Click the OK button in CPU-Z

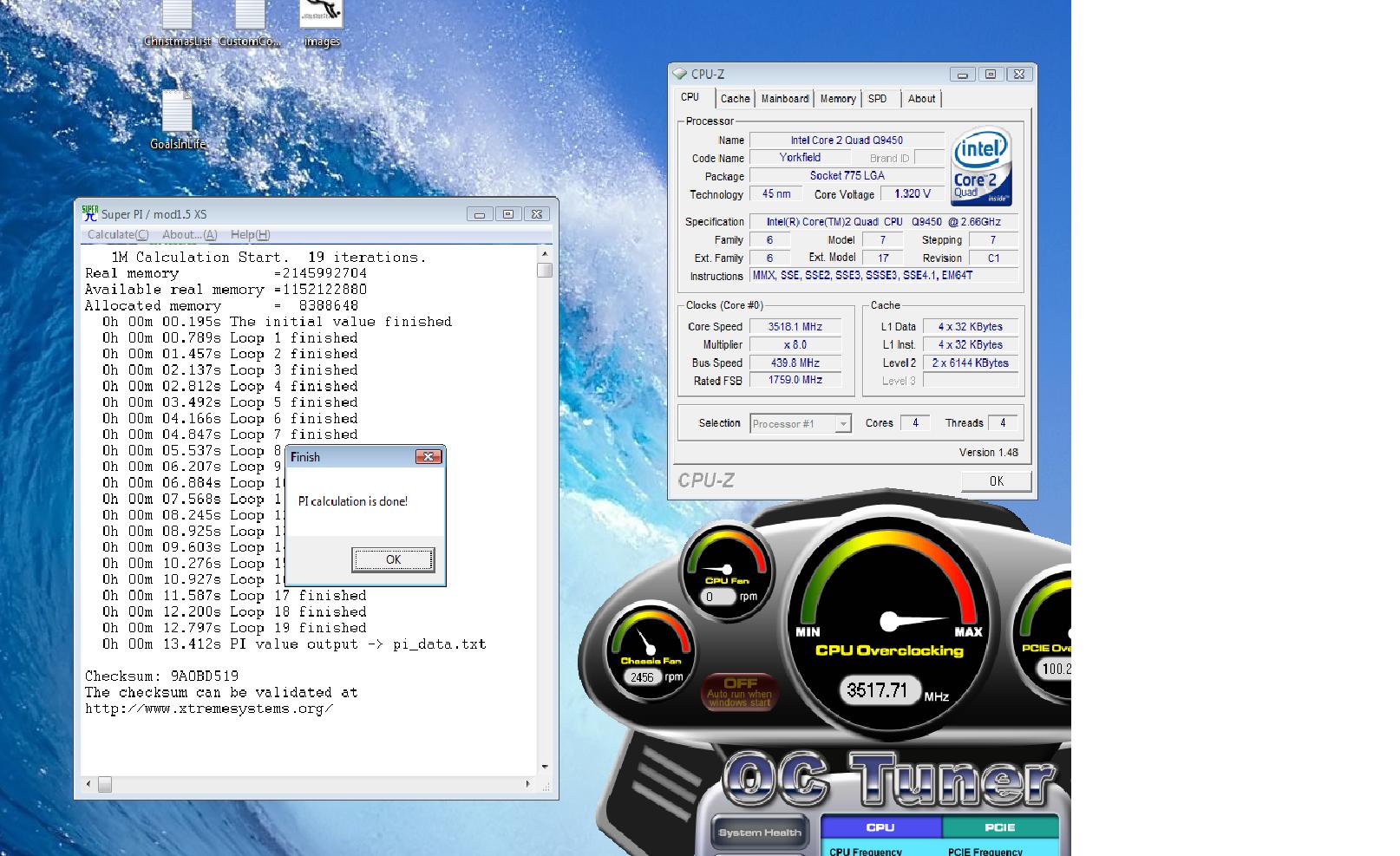pos(996,481)
